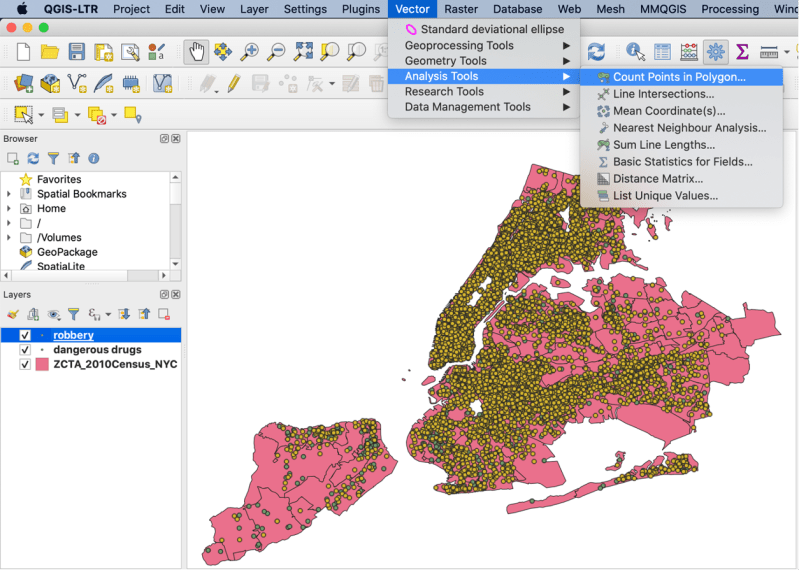Image resolution: width=799 pixels, height=570 pixels.
Task: Open the Layout Manager icon
Action: point(130,52)
